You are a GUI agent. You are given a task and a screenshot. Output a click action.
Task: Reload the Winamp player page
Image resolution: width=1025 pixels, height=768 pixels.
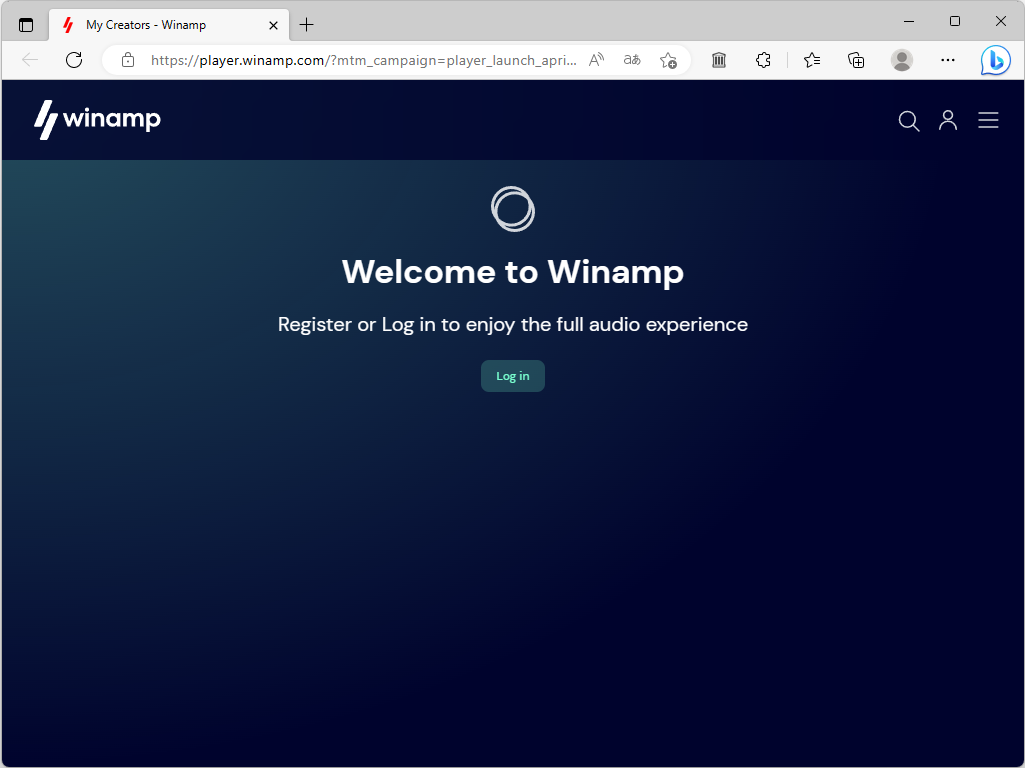[x=74, y=60]
